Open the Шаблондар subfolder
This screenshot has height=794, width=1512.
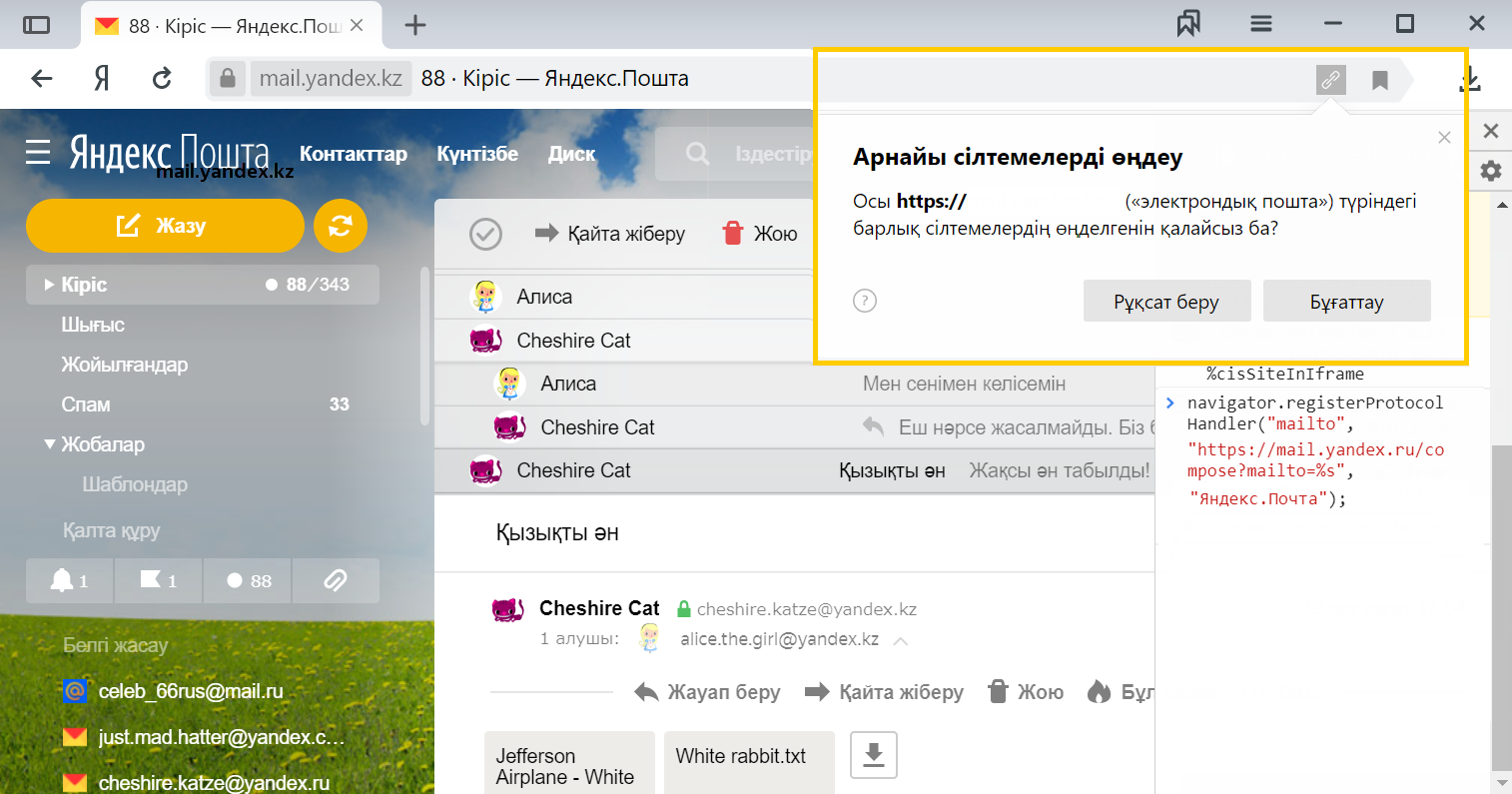pos(135,484)
